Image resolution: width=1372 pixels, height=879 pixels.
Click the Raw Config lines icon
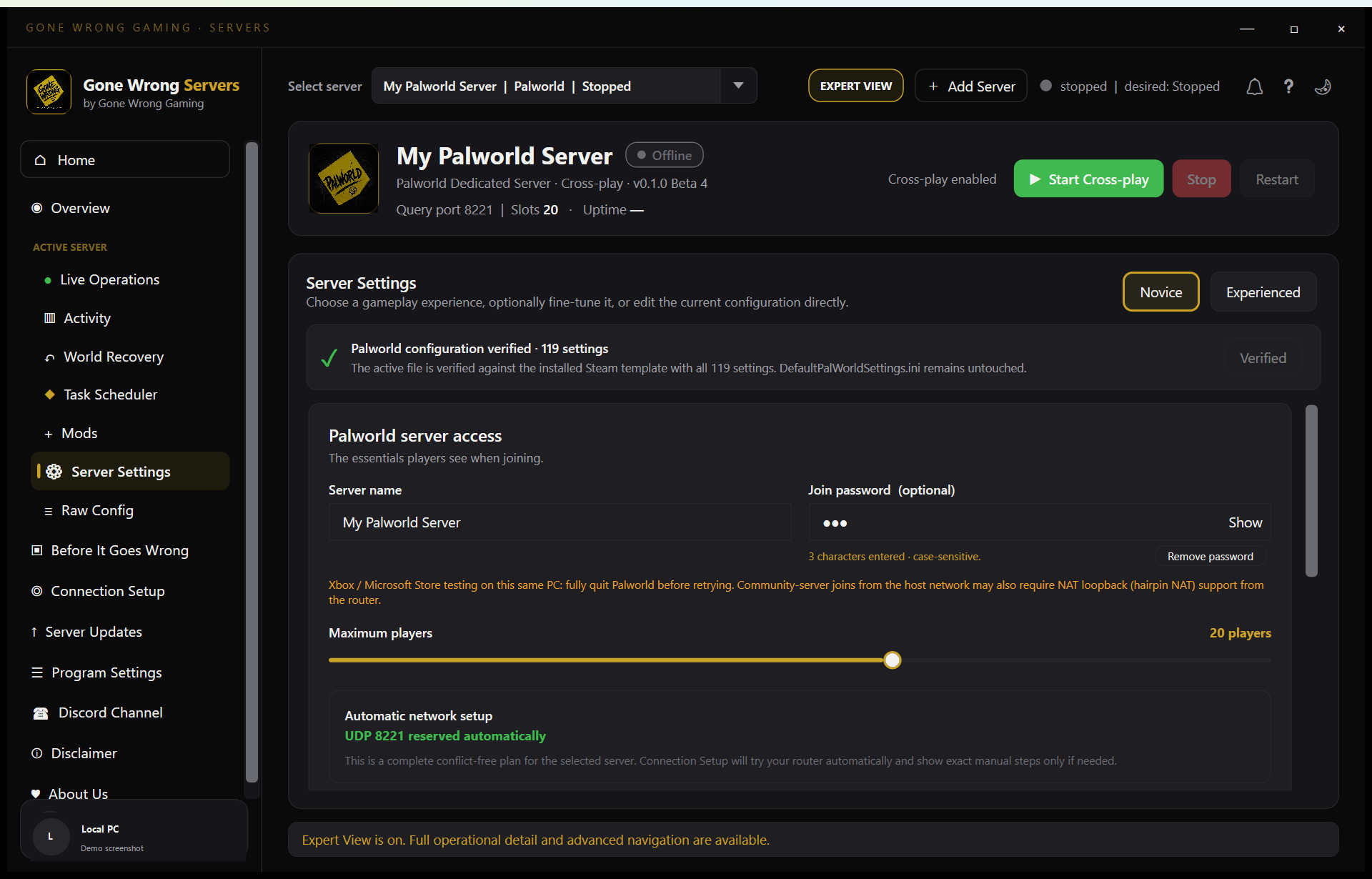[49, 511]
